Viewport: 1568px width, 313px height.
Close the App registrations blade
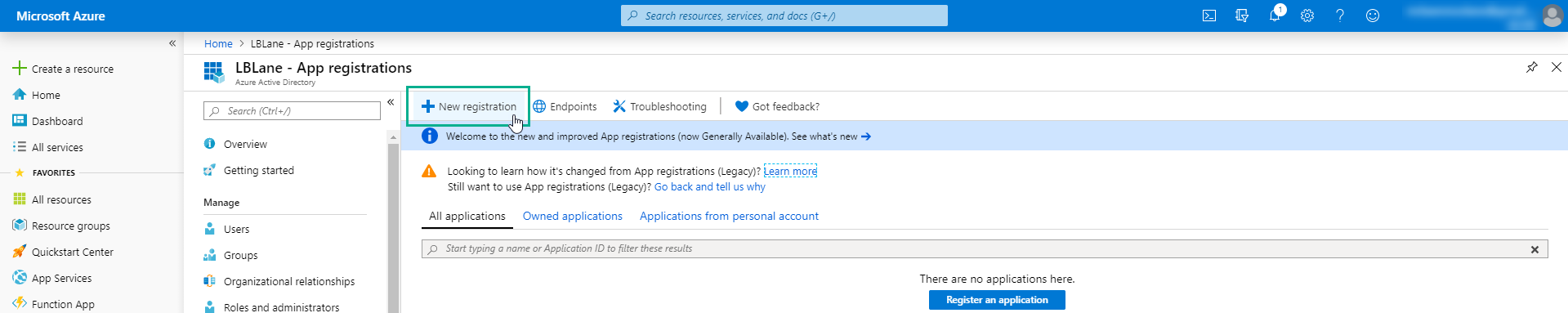tap(1556, 67)
